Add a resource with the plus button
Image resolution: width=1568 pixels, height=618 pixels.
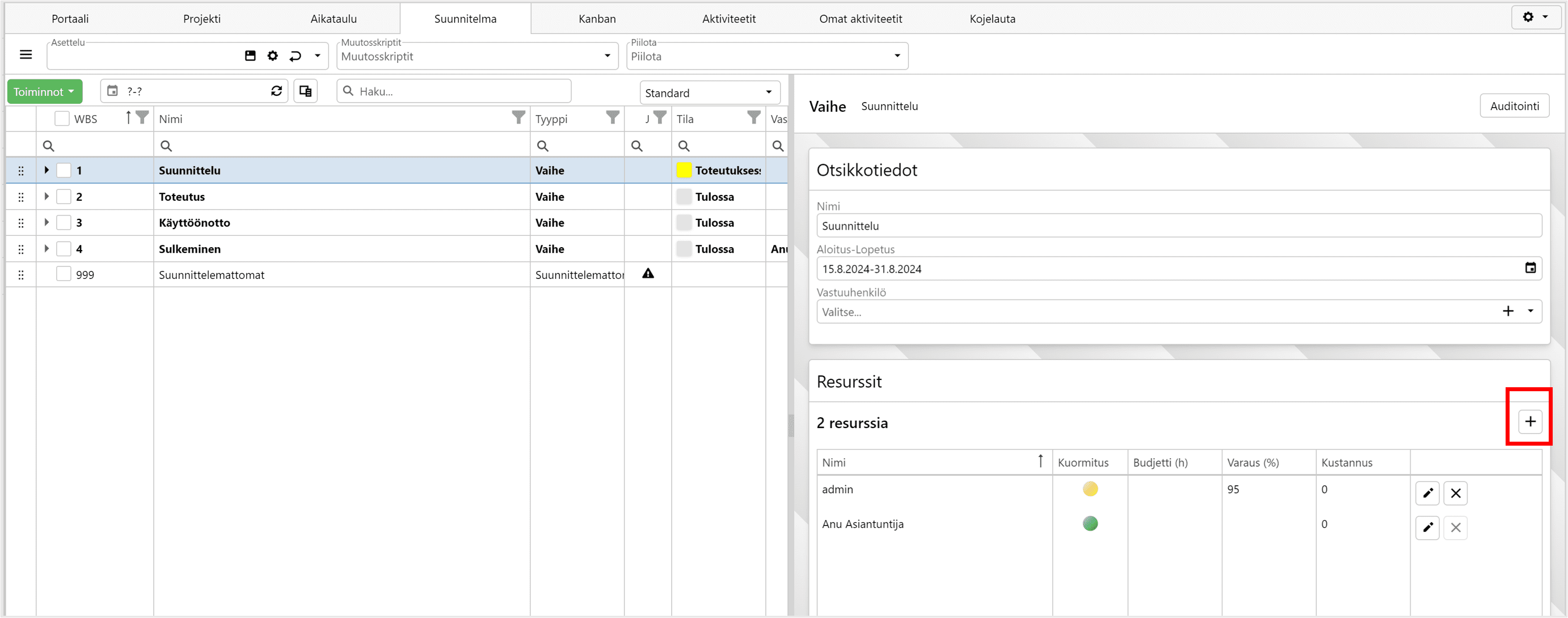pyautogui.click(x=1529, y=421)
